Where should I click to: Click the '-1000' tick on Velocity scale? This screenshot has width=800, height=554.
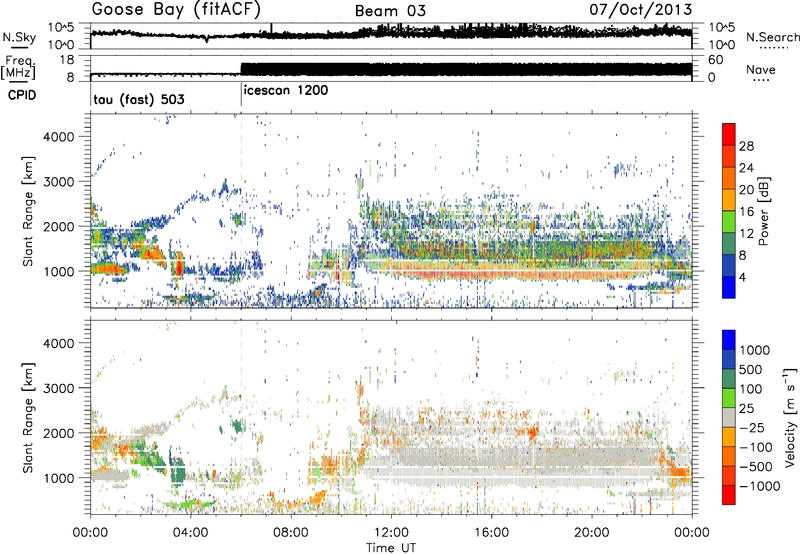tap(759, 486)
